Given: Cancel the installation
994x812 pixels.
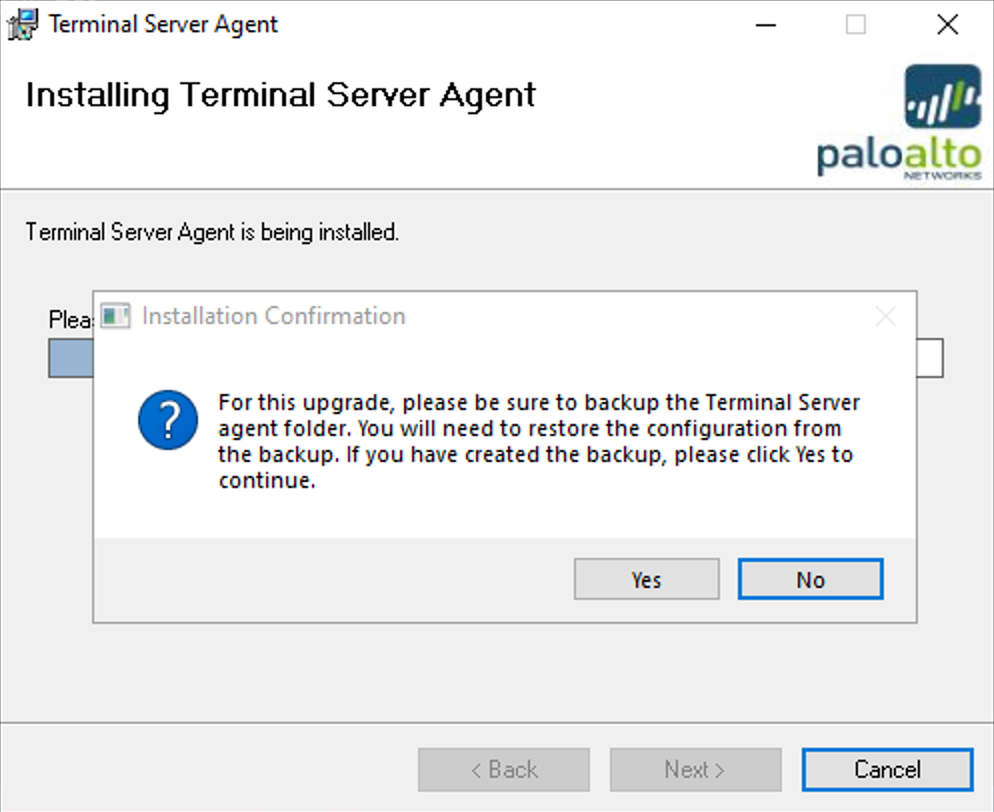Looking at the screenshot, I should coord(886,769).
